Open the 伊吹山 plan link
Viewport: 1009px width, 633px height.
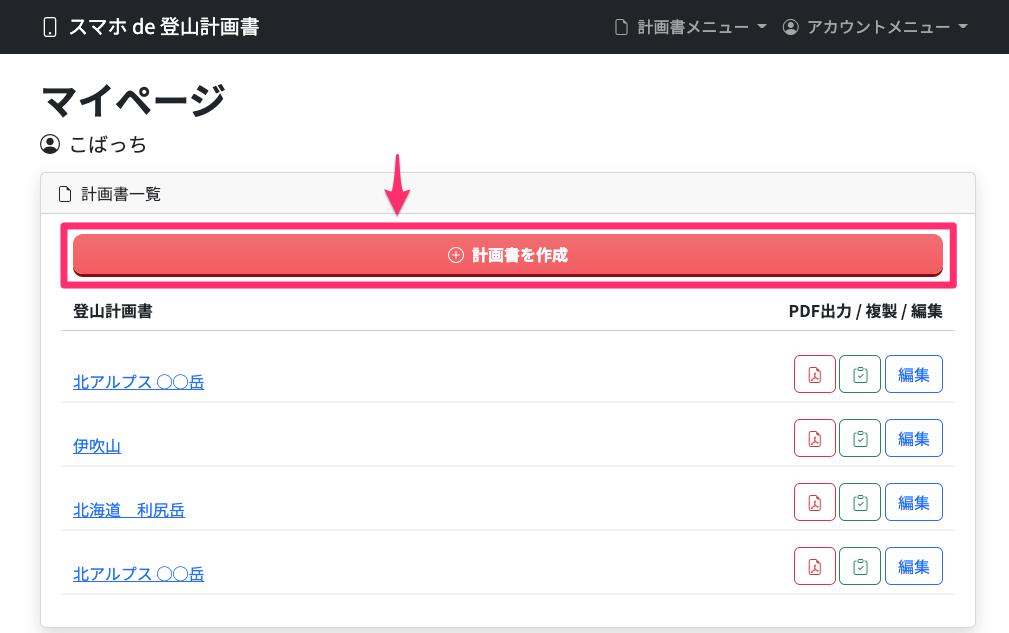[x=97, y=446]
